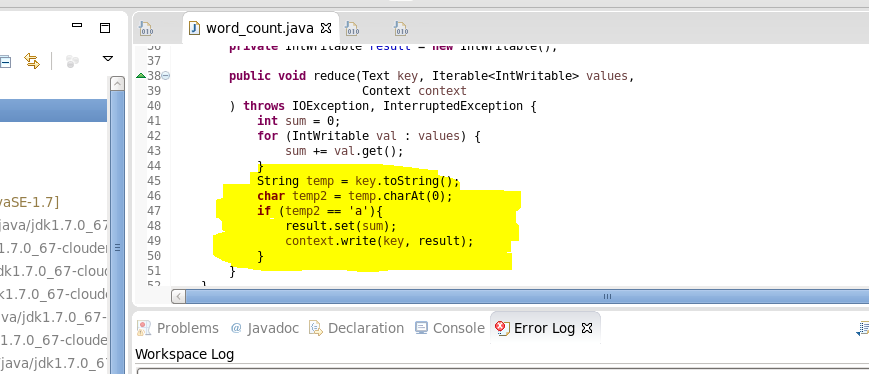
Task: Click the 'public void reduce(Text key' code line
Action: coord(432,76)
